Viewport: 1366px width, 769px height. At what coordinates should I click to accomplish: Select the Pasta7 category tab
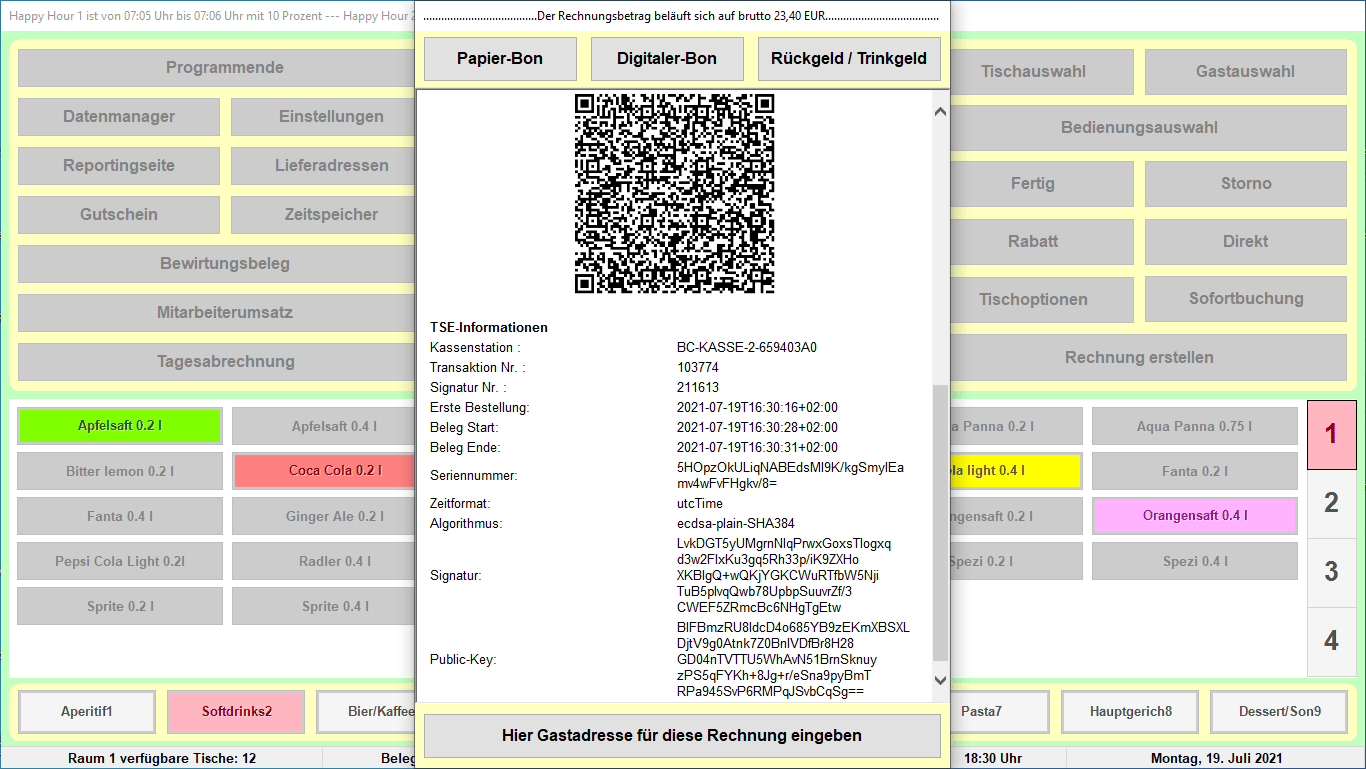click(999, 712)
